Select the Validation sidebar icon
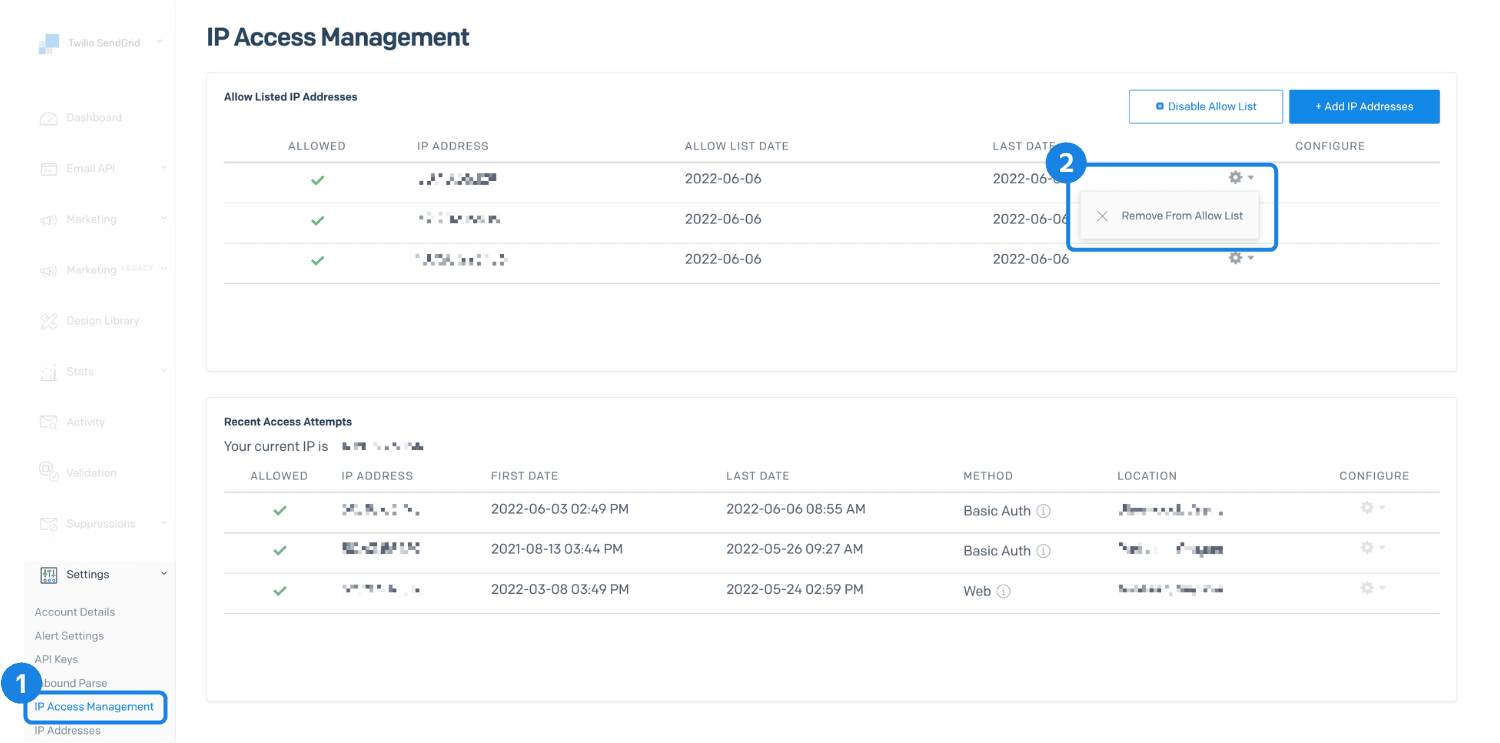Viewport: 1500px width, 743px height. 49,472
